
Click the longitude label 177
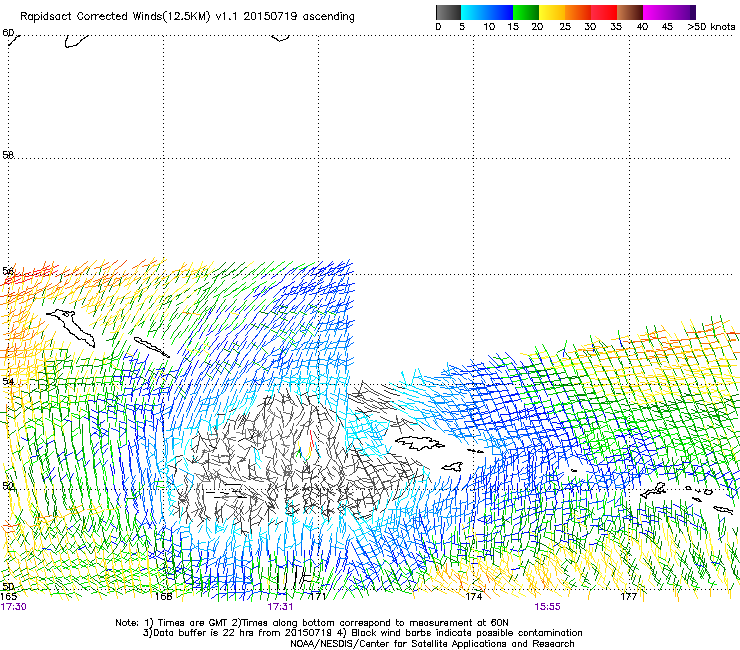[x=629, y=597]
